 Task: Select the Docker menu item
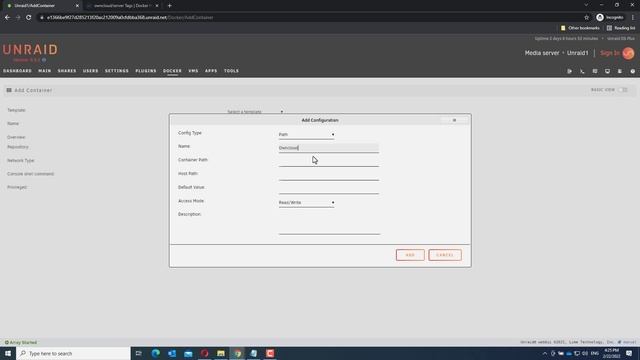coord(172,71)
